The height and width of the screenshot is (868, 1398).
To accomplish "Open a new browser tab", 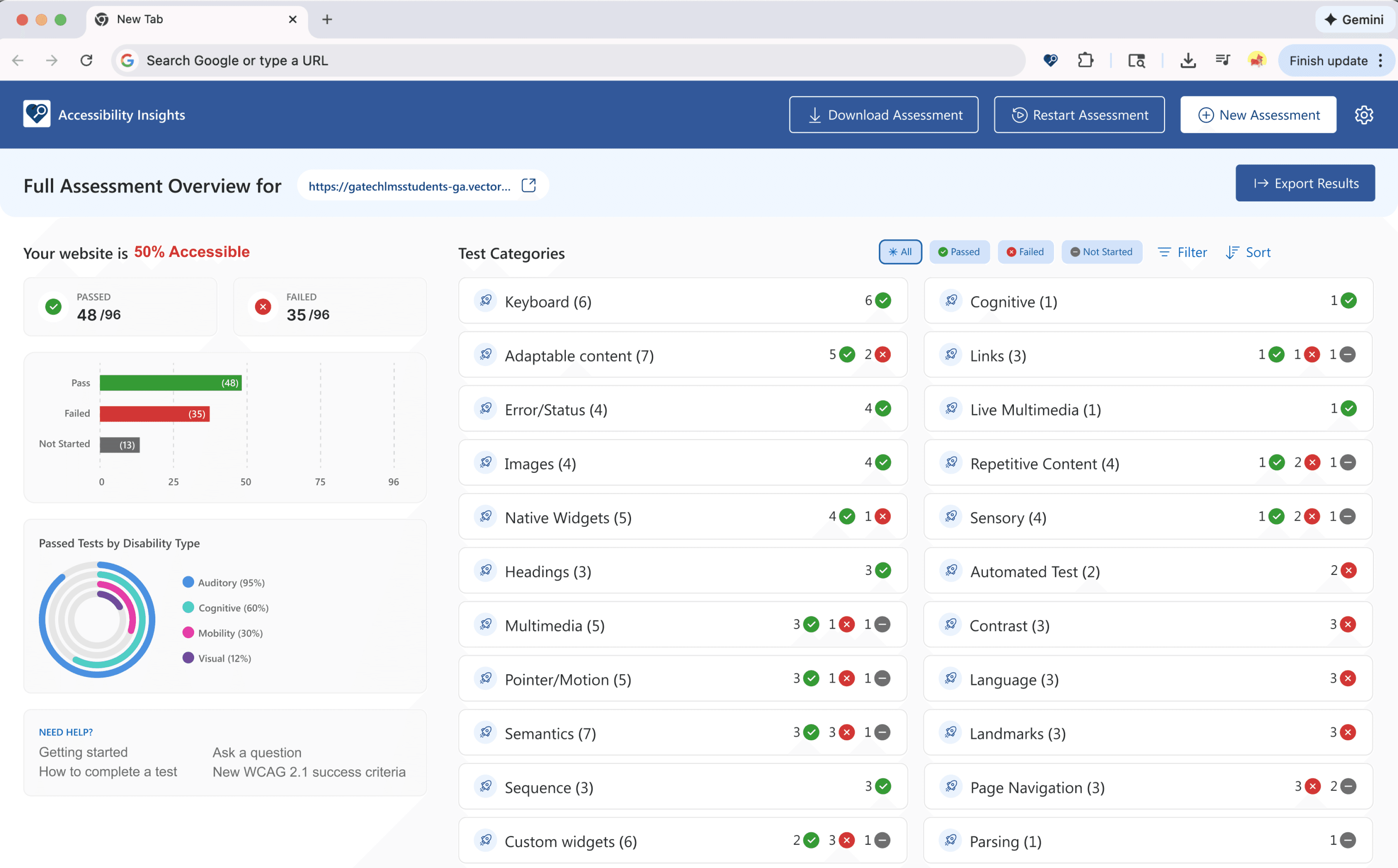I will 327,19.
